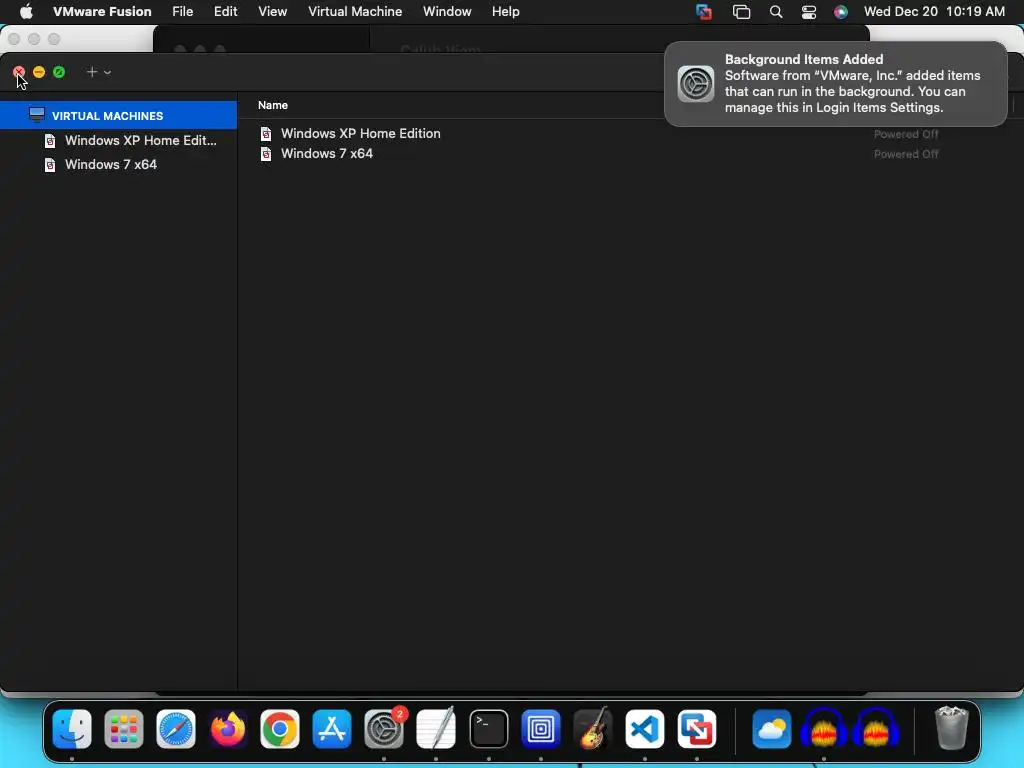Click the monitor icon beside VIRTUAL MACHINES

[x=37, y=115]
